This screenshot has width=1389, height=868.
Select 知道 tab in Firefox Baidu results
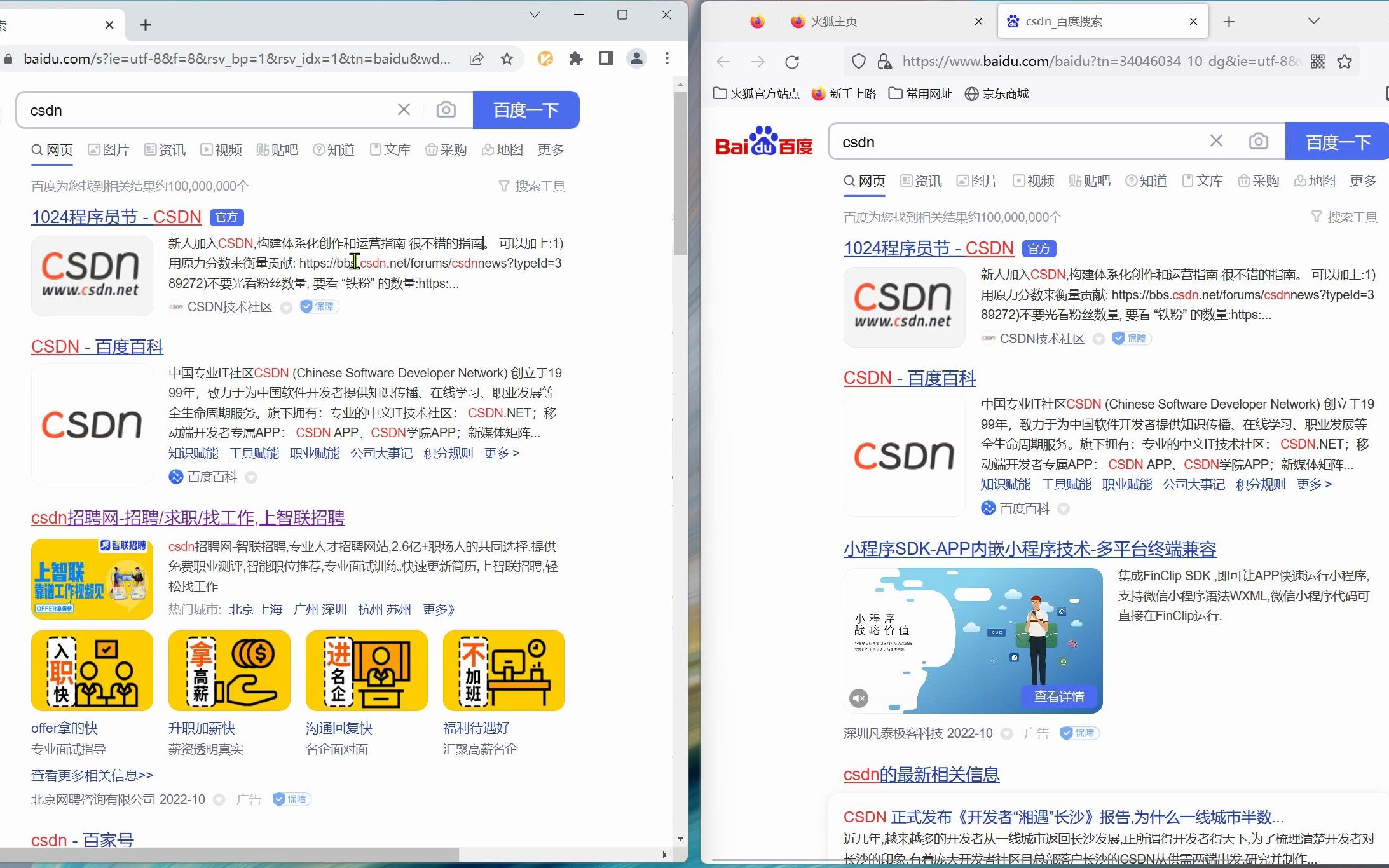coord(1146,181)
